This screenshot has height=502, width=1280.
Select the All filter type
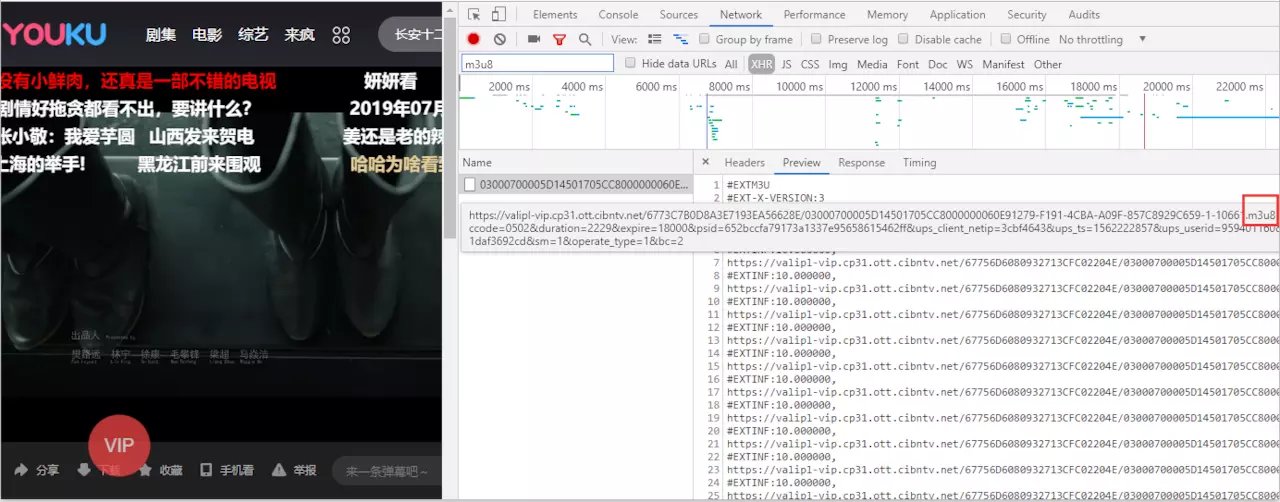click(x=731, y=64)
